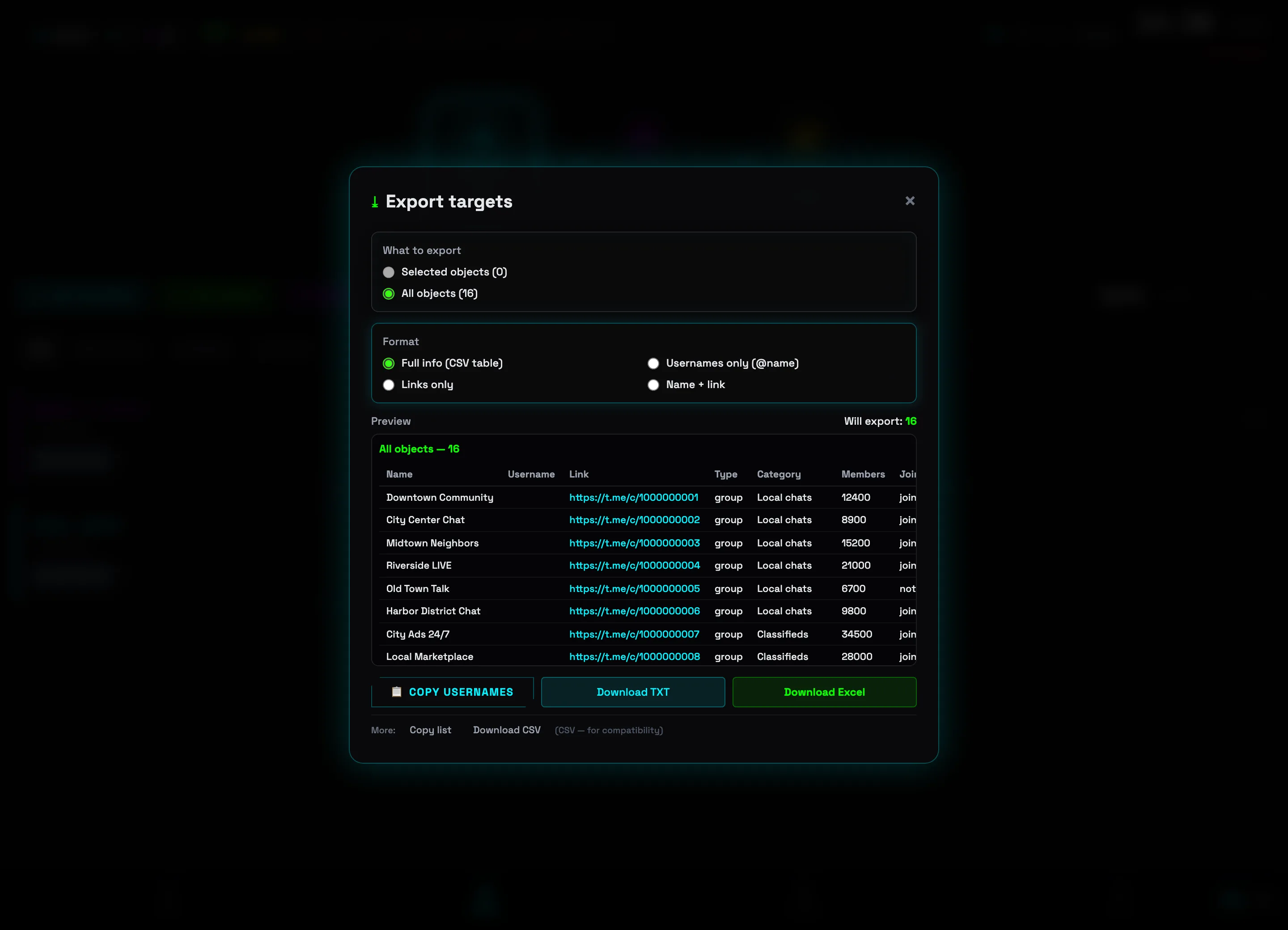This screenshot has height=930, width=1288.
Task: Click the Downtown Community name cell
Action: 440,497
